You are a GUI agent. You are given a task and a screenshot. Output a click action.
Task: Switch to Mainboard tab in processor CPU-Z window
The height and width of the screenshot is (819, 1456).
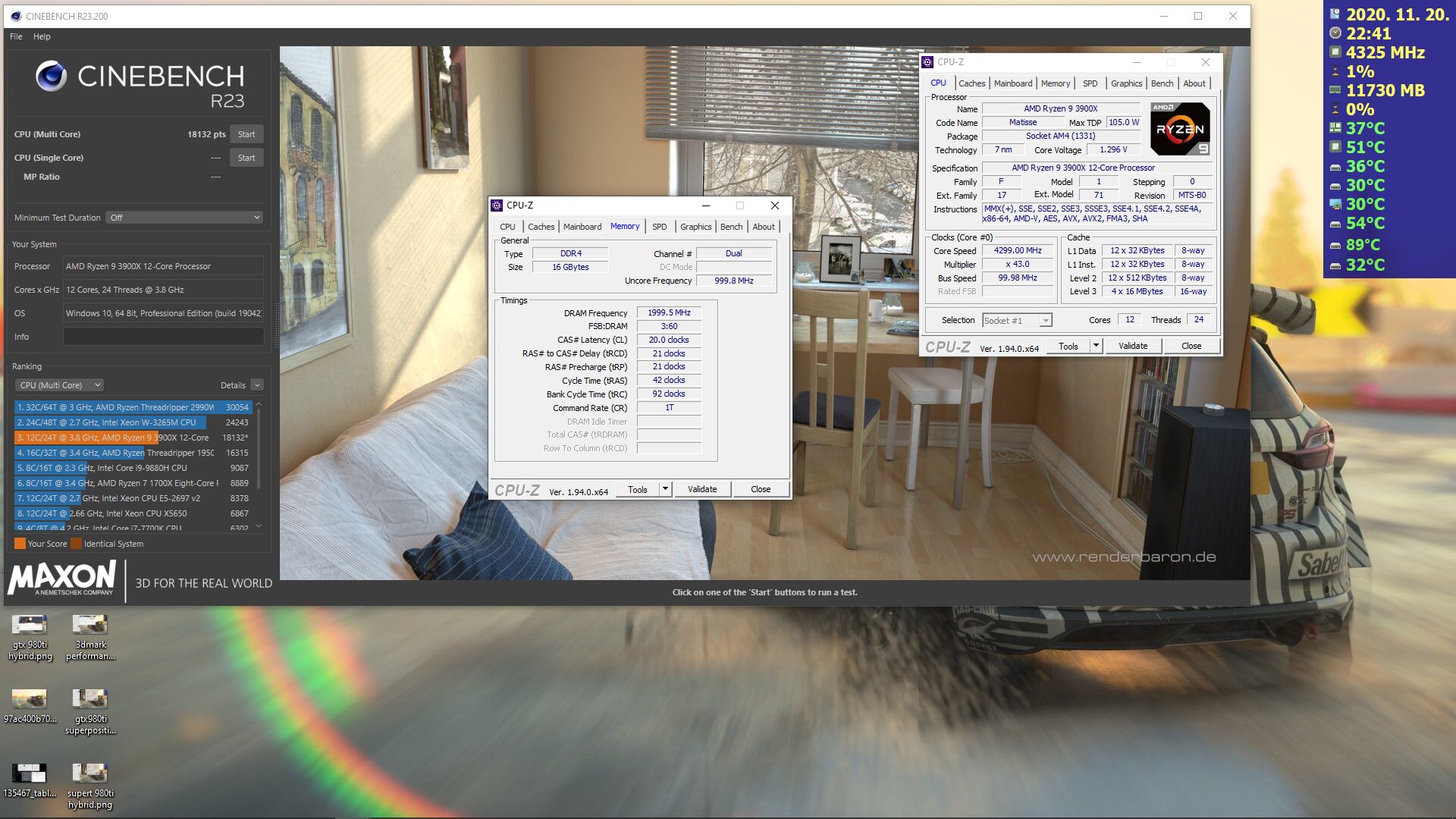pyautogui.click(x=1013, y=83)
